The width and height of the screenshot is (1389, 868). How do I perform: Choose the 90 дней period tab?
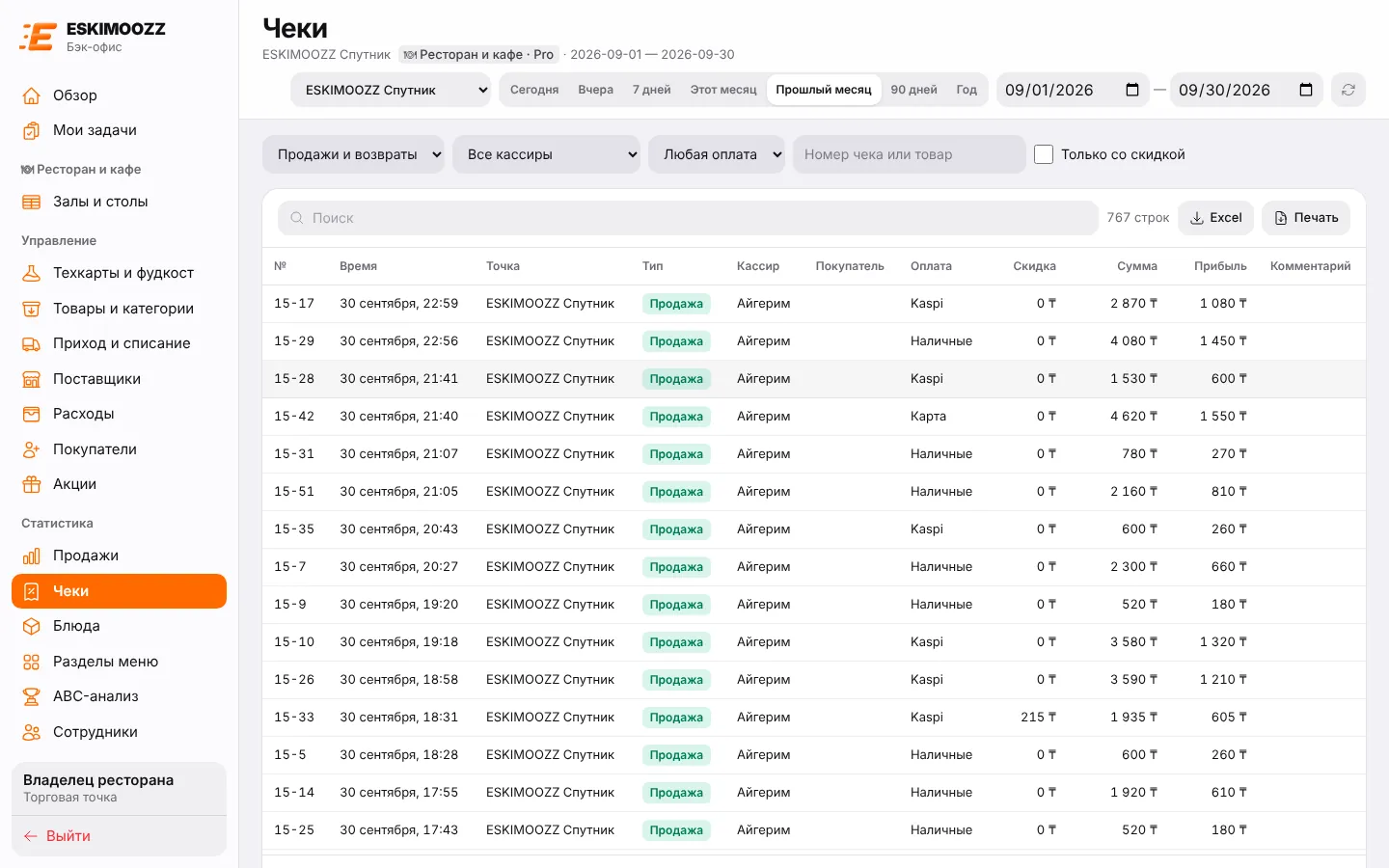(x=913, y=90)
